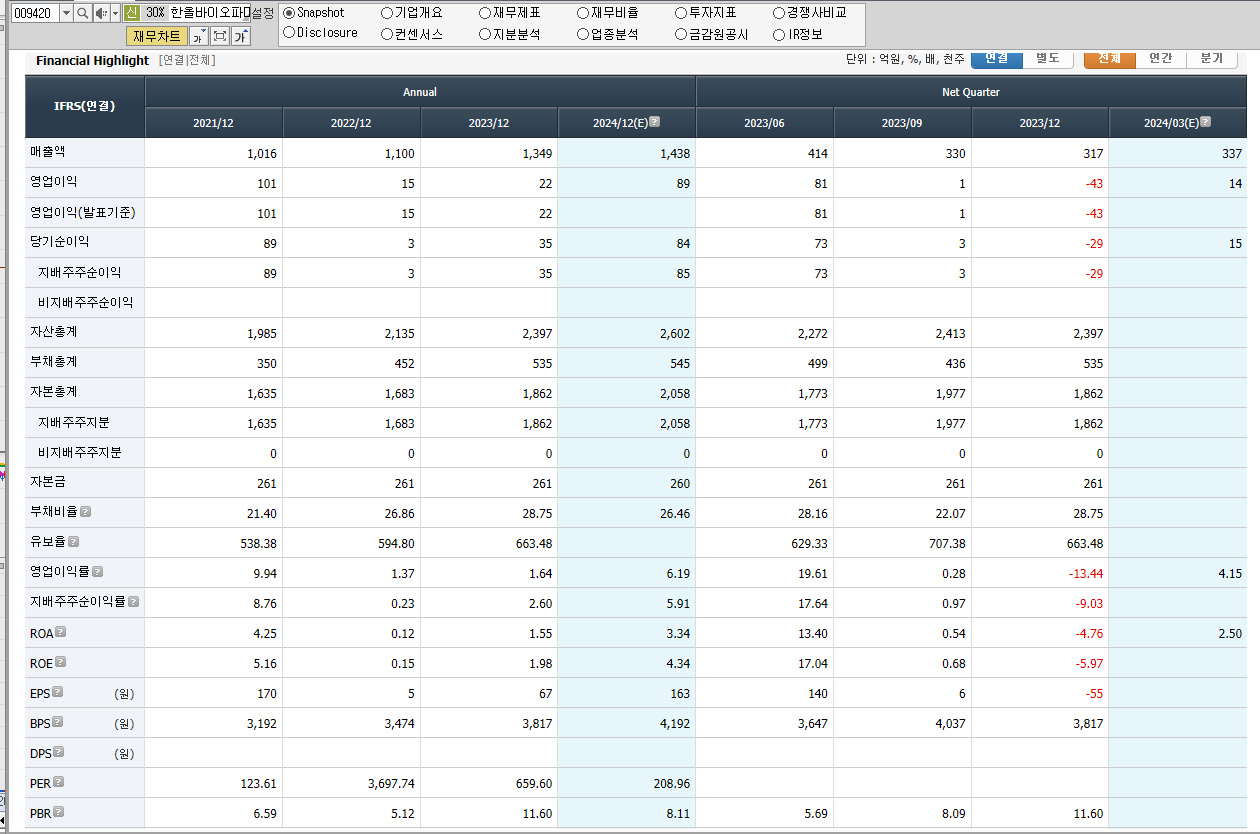
Task: Switch to the 연결 consolidated tab
Action: pyautogui.click(x=996, y=58)
